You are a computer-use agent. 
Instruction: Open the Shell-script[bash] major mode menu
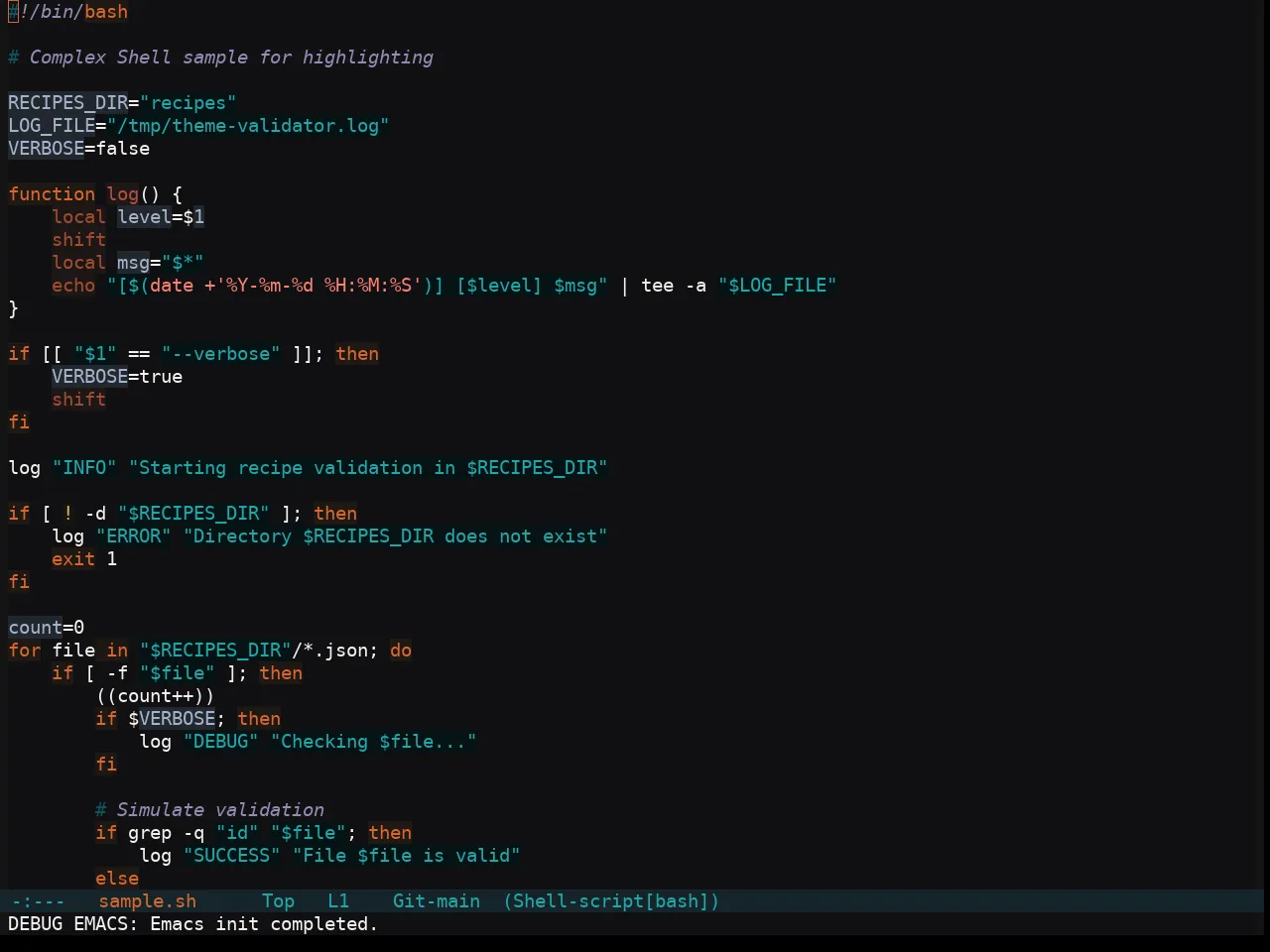click(611, 901)
